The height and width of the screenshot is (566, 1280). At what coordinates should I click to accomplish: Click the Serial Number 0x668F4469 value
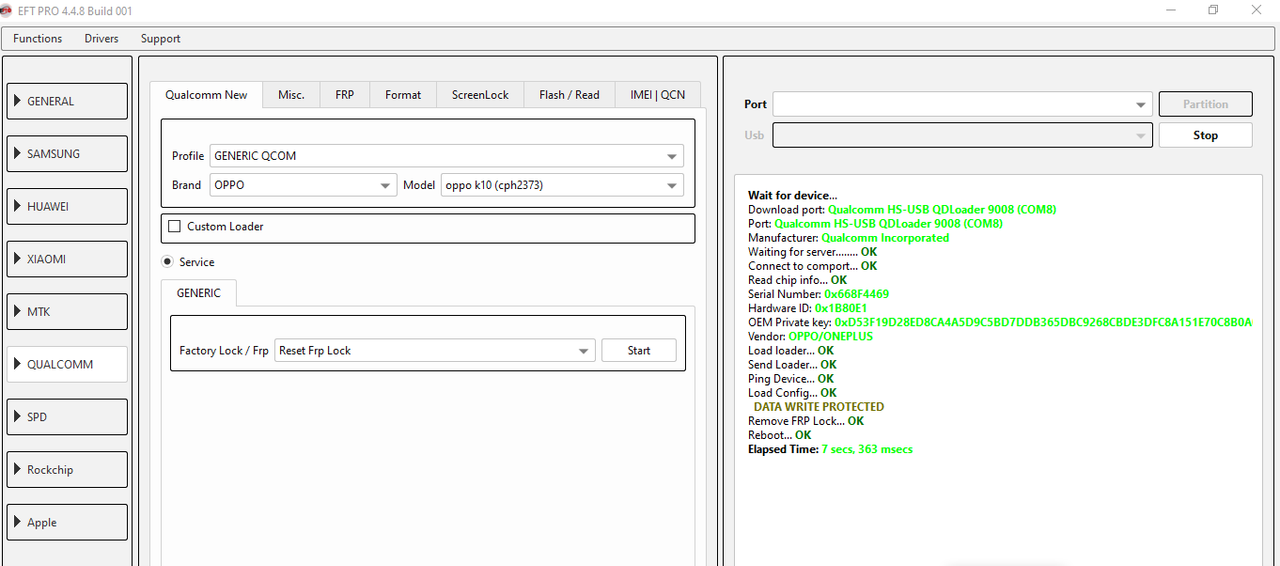[856, 294]
